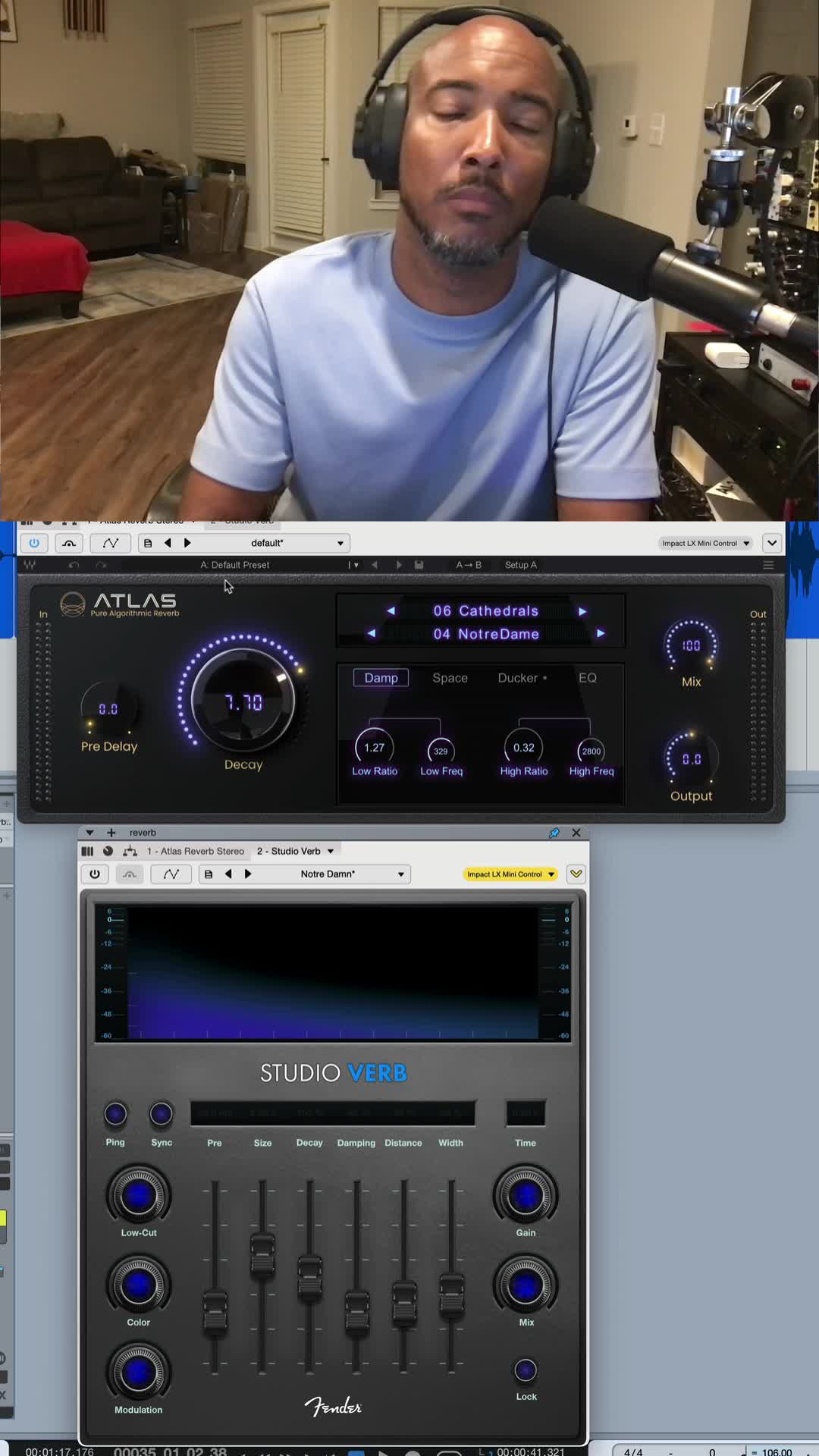This screenshot has height=1456, width=819.
Task: Save preset with Waves toolbar disk icon
Action: [x=419, y=565]
